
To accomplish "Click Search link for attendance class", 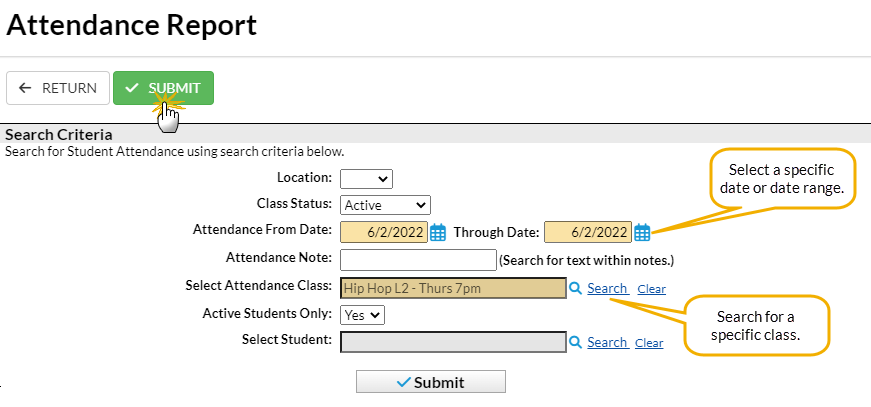I will [x=607, y=288].
